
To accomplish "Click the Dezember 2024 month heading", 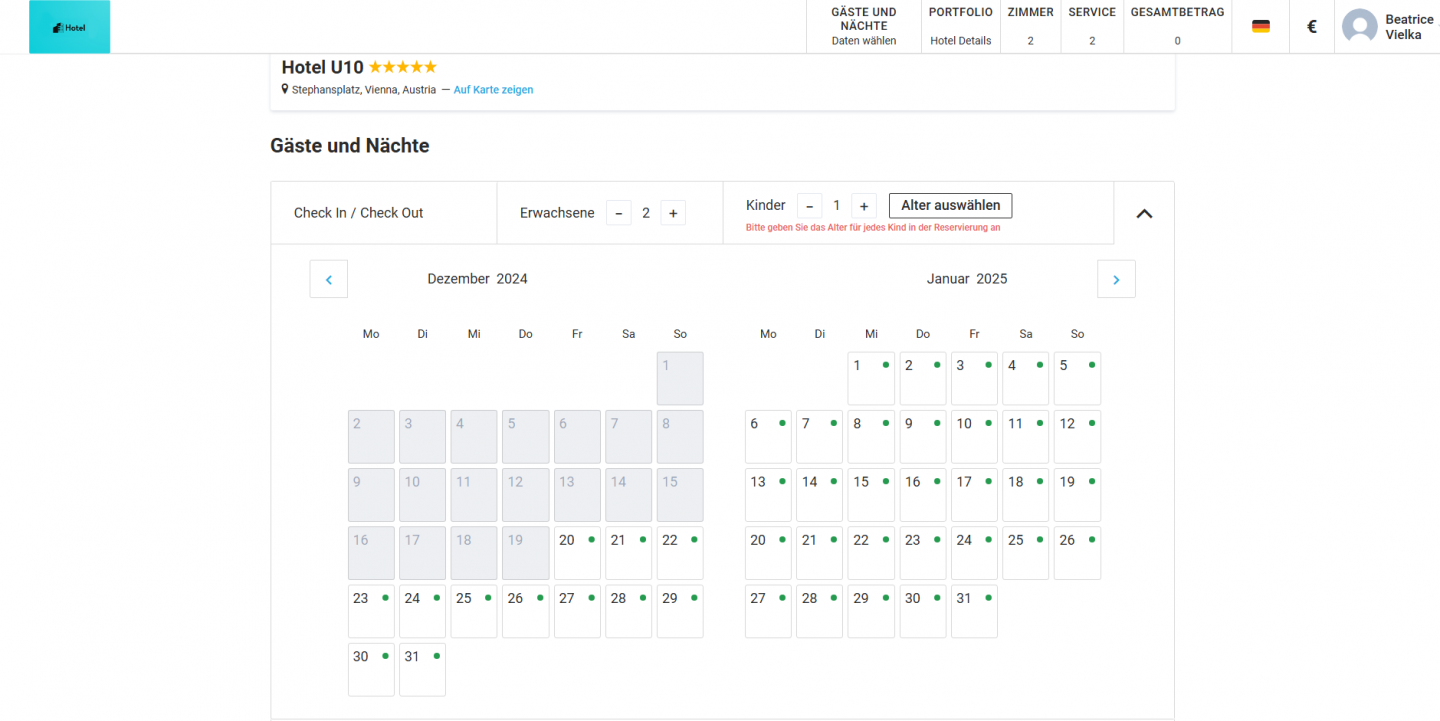I will (477, 279).
